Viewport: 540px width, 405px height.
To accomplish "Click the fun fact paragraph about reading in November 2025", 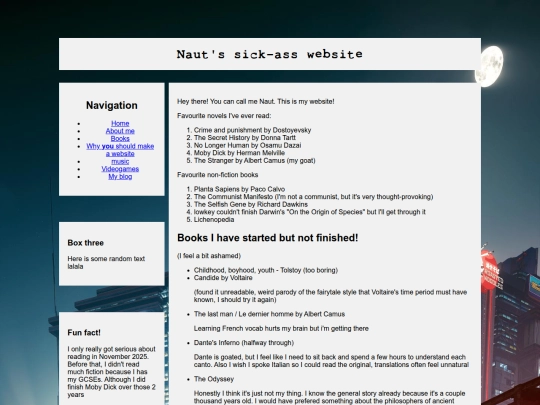I will click(112, 372).
